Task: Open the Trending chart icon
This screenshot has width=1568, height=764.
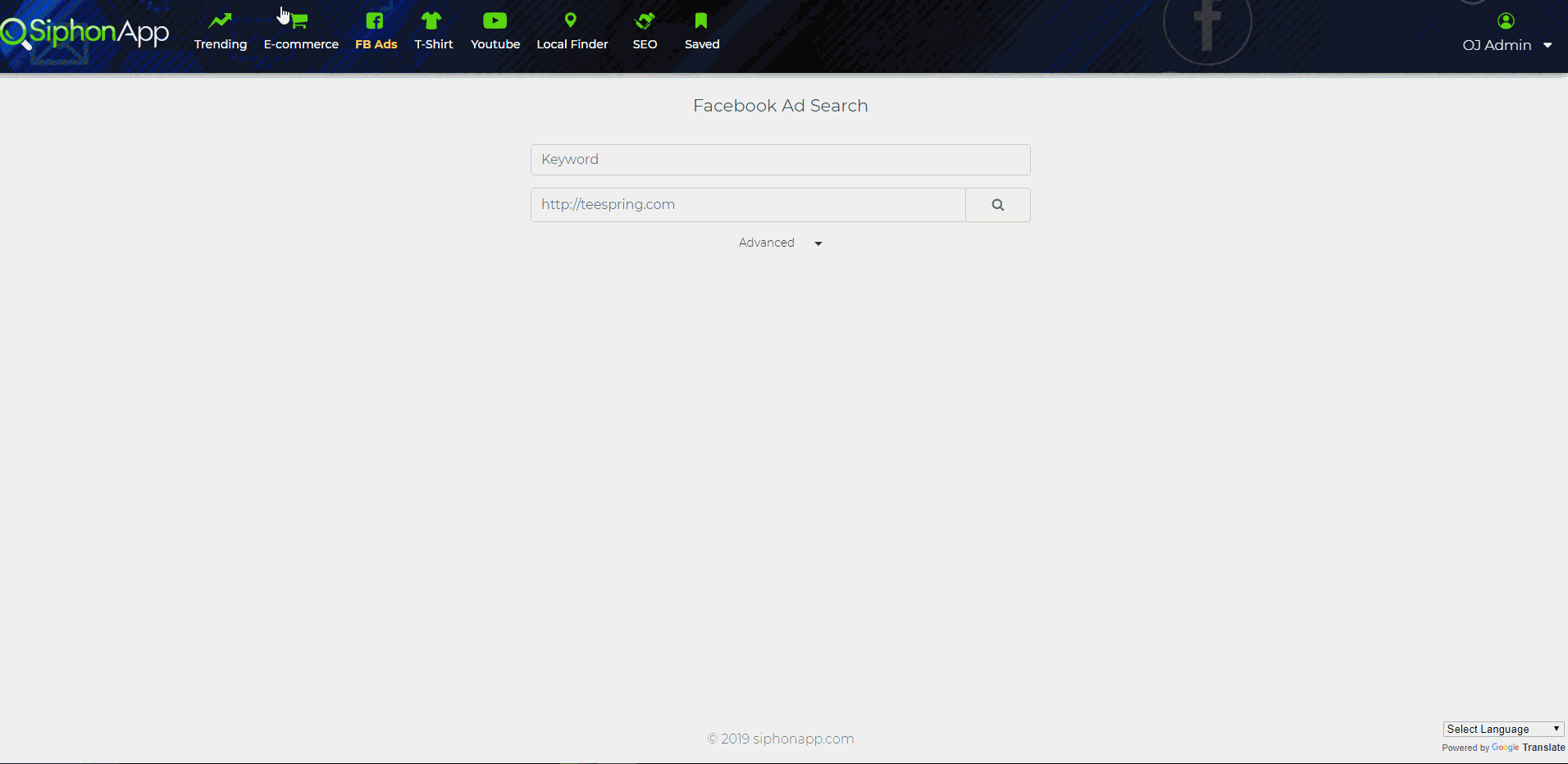Action: tap(220, 20)
